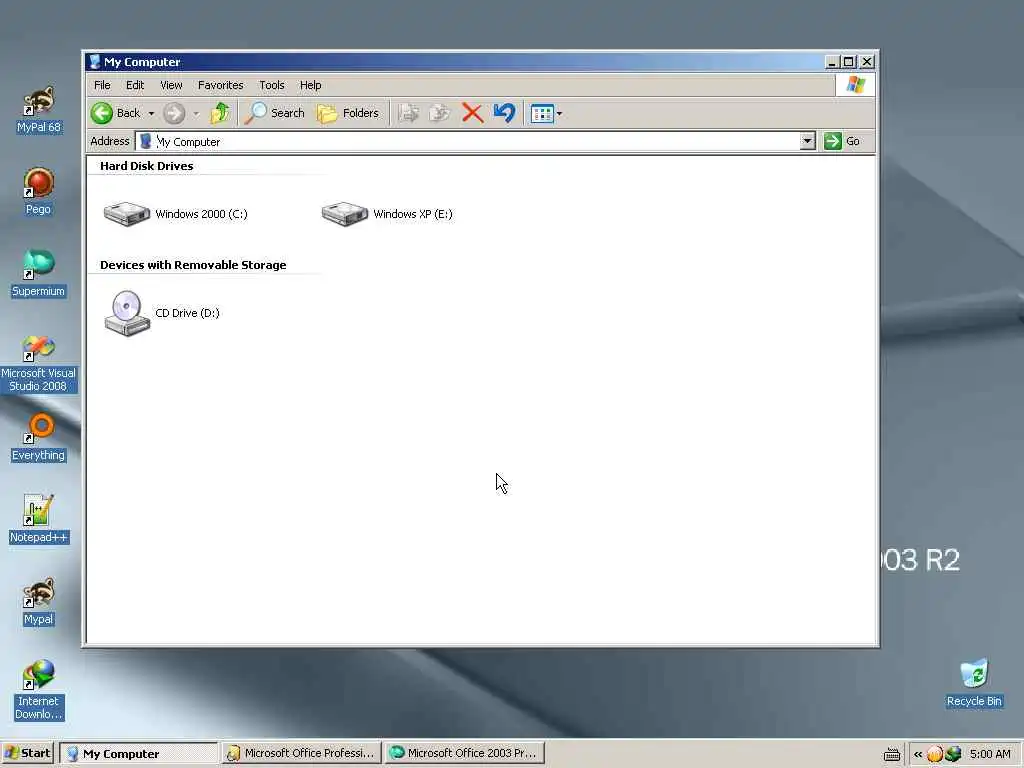1024x768 pixels.
Task: Select the Everything desktop shortcut
Action: pyautogui.click(x=39, y=438)
